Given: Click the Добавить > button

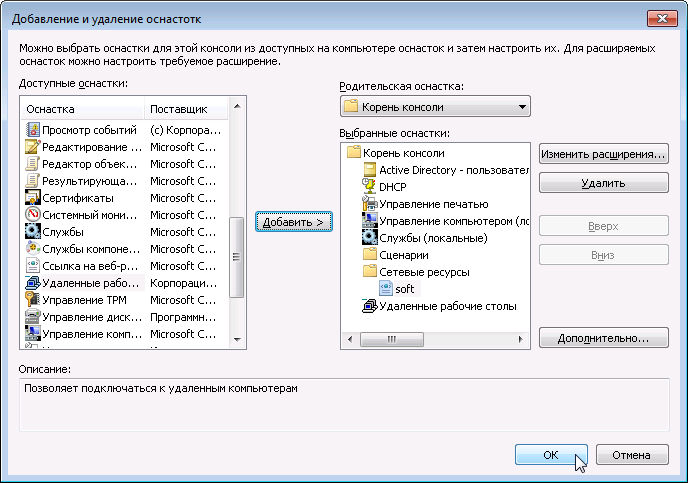Looking at the screenshot, I should 294,222.
